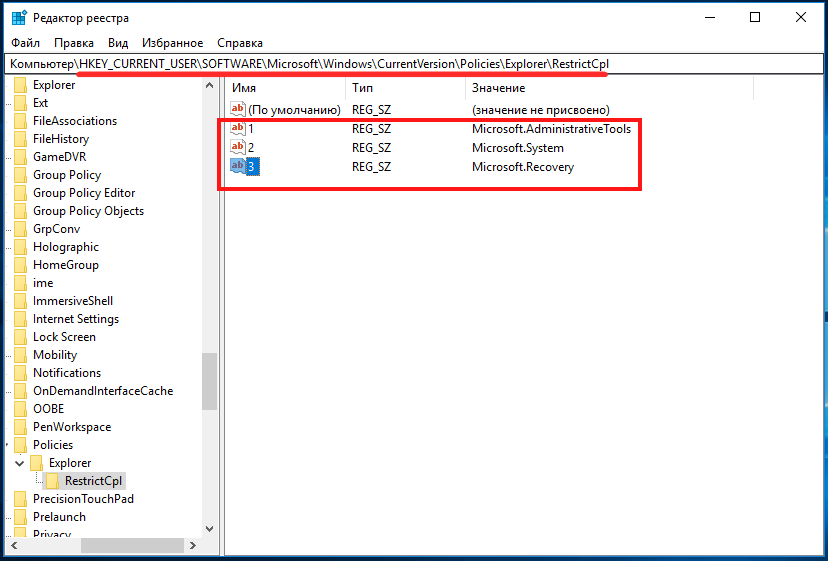Select value name 1 in list
The image size is (828, 561).
(x=251, y=129)
